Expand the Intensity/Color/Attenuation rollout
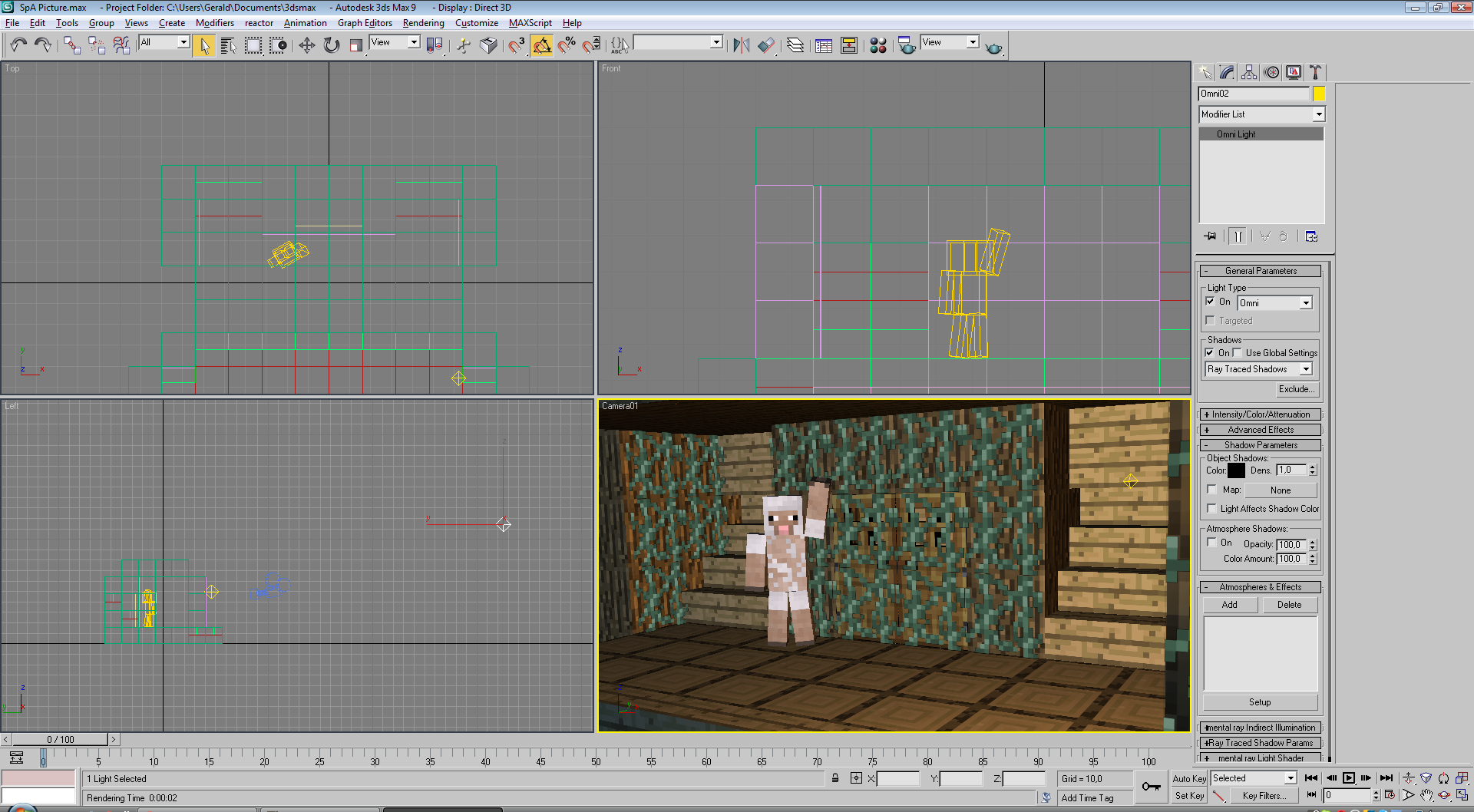This screenshot has height=812, width=1474. (x=1260, y=414)
